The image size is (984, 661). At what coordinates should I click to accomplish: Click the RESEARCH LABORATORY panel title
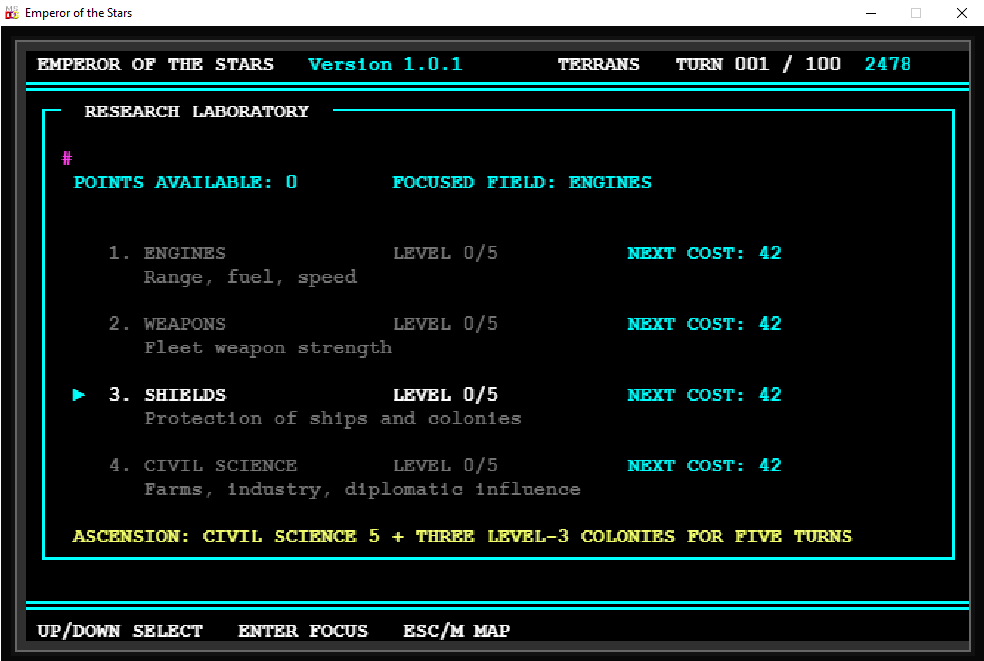(x=196, y=112)
